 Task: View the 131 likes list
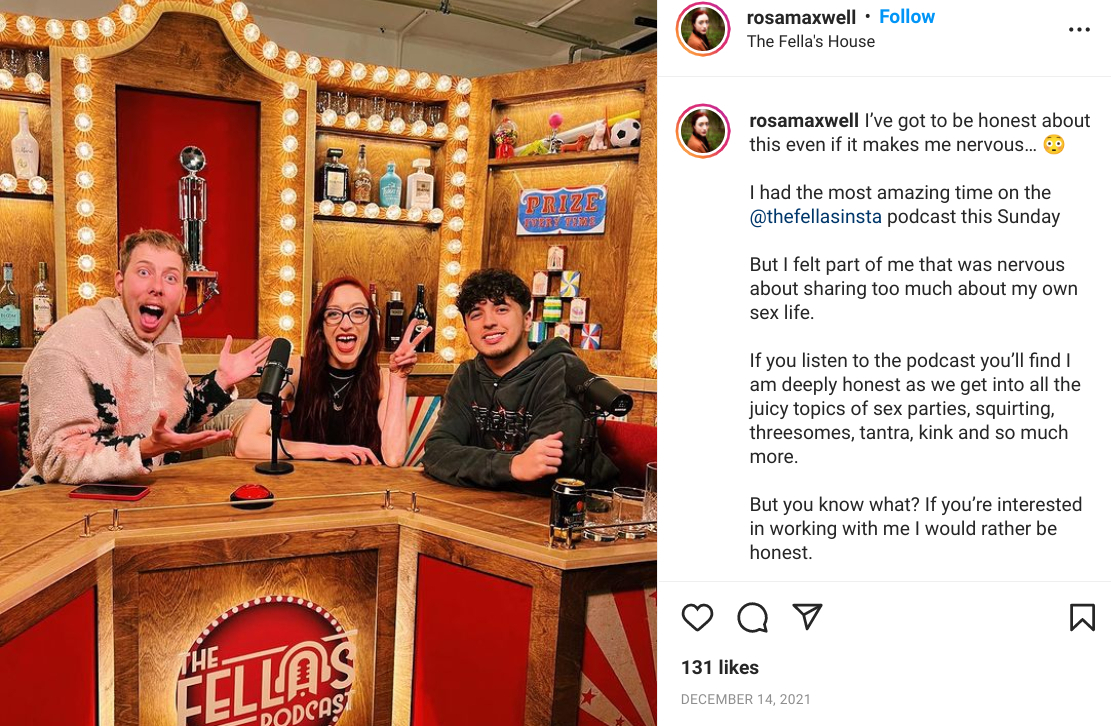pos(720,667)
